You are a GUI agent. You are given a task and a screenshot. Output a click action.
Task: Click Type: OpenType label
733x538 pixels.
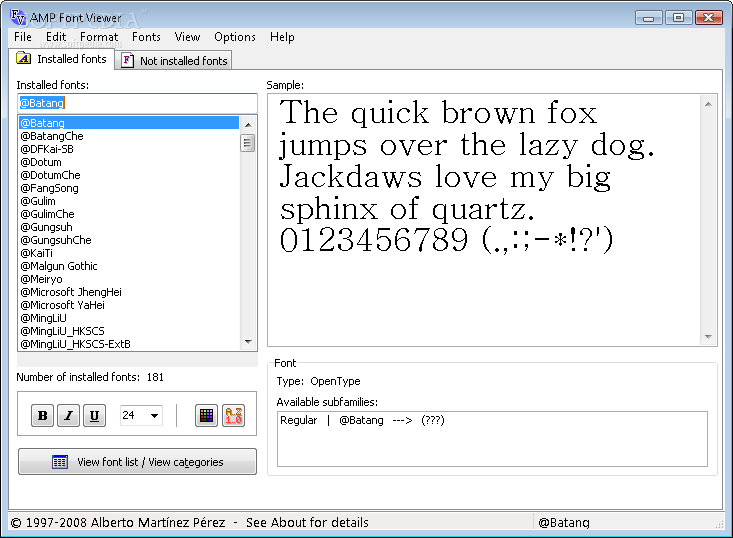[318, 381]
